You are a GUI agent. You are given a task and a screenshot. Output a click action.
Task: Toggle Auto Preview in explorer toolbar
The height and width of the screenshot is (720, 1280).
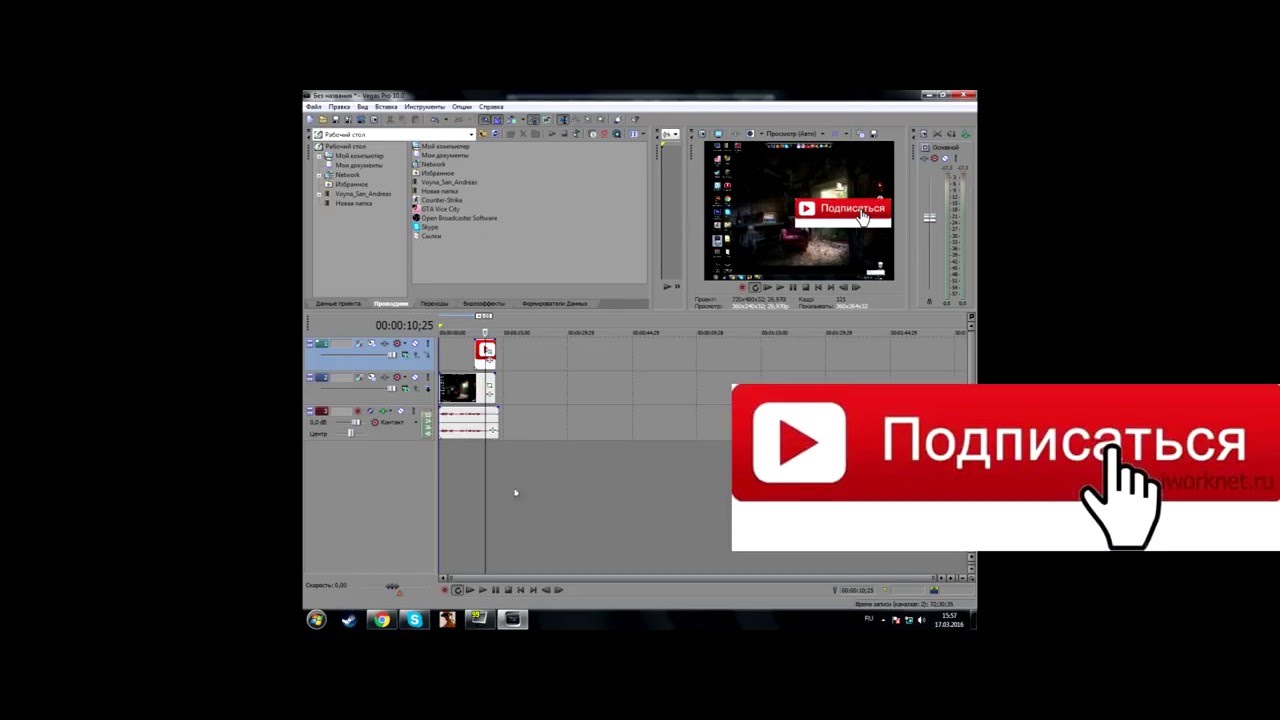click(576, 134)
